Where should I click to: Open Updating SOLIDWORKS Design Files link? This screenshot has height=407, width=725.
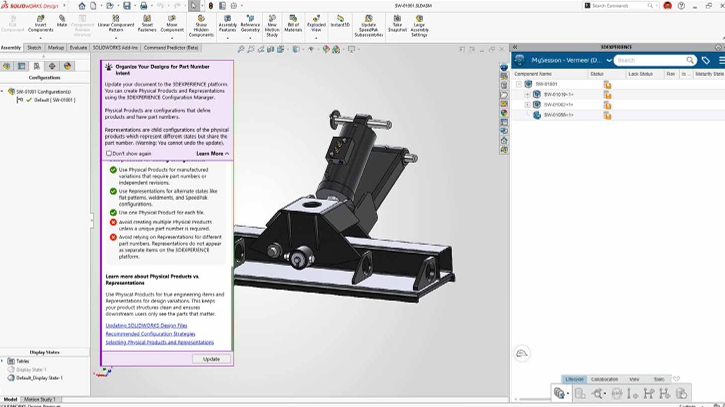(146, 326)
